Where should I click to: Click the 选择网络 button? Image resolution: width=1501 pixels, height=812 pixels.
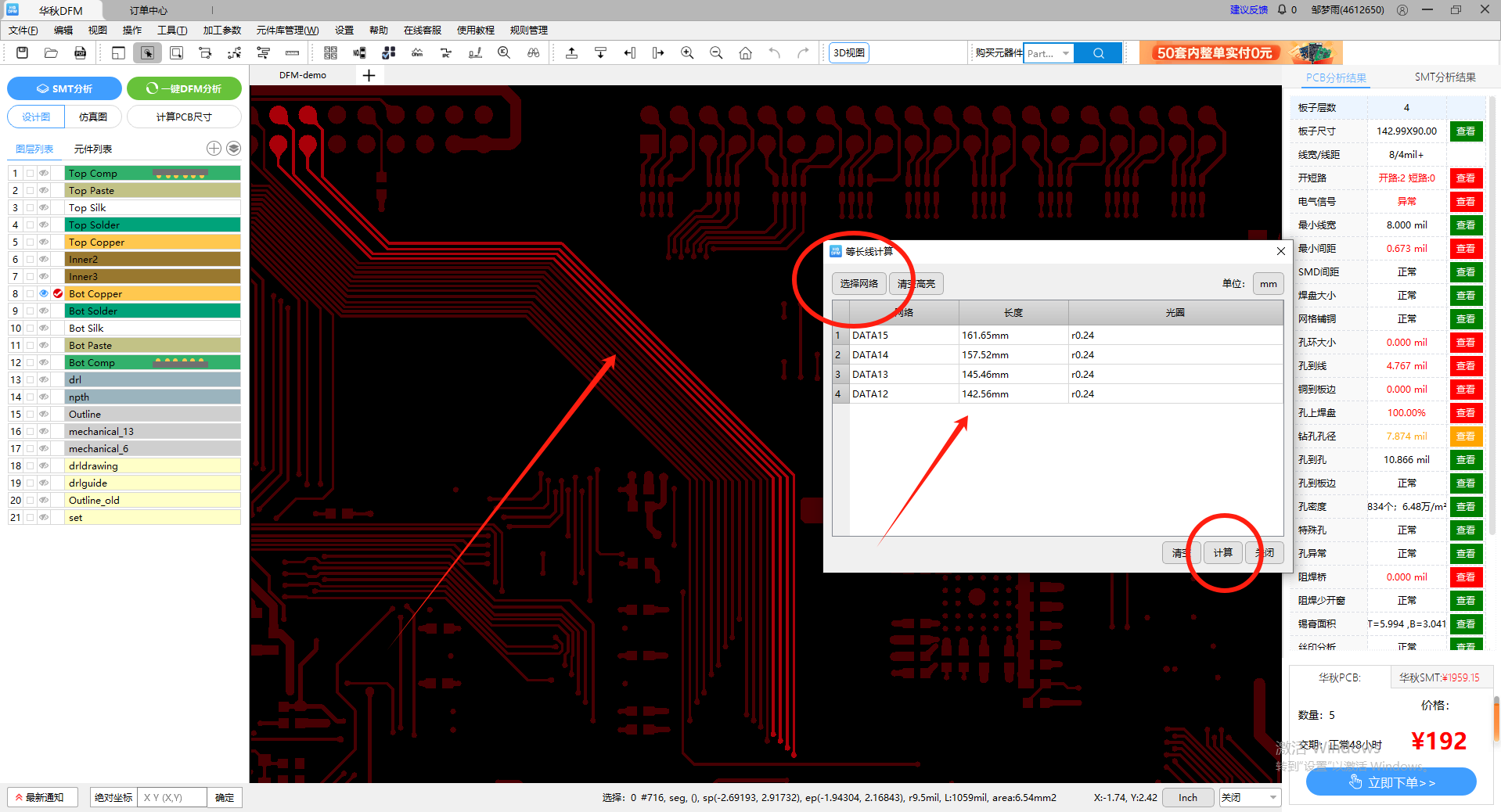tap(858, 283)
